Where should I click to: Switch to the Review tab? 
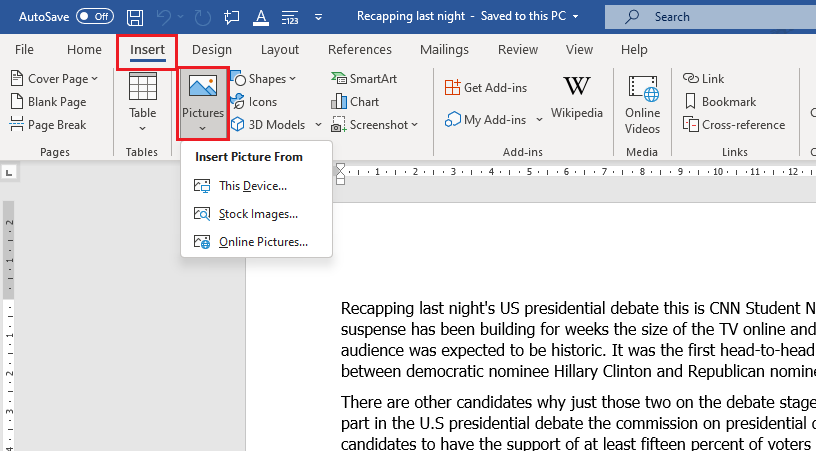[518, 49]
